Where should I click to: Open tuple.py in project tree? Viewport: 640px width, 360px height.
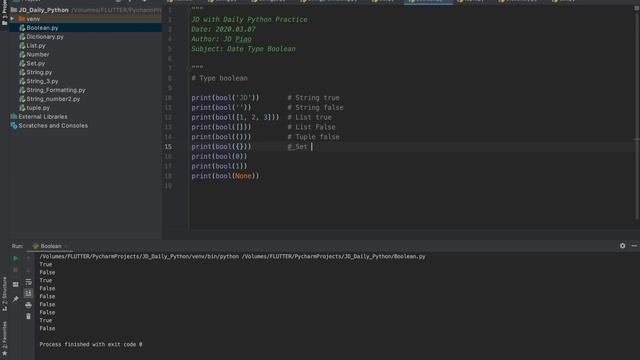[38, 108]
